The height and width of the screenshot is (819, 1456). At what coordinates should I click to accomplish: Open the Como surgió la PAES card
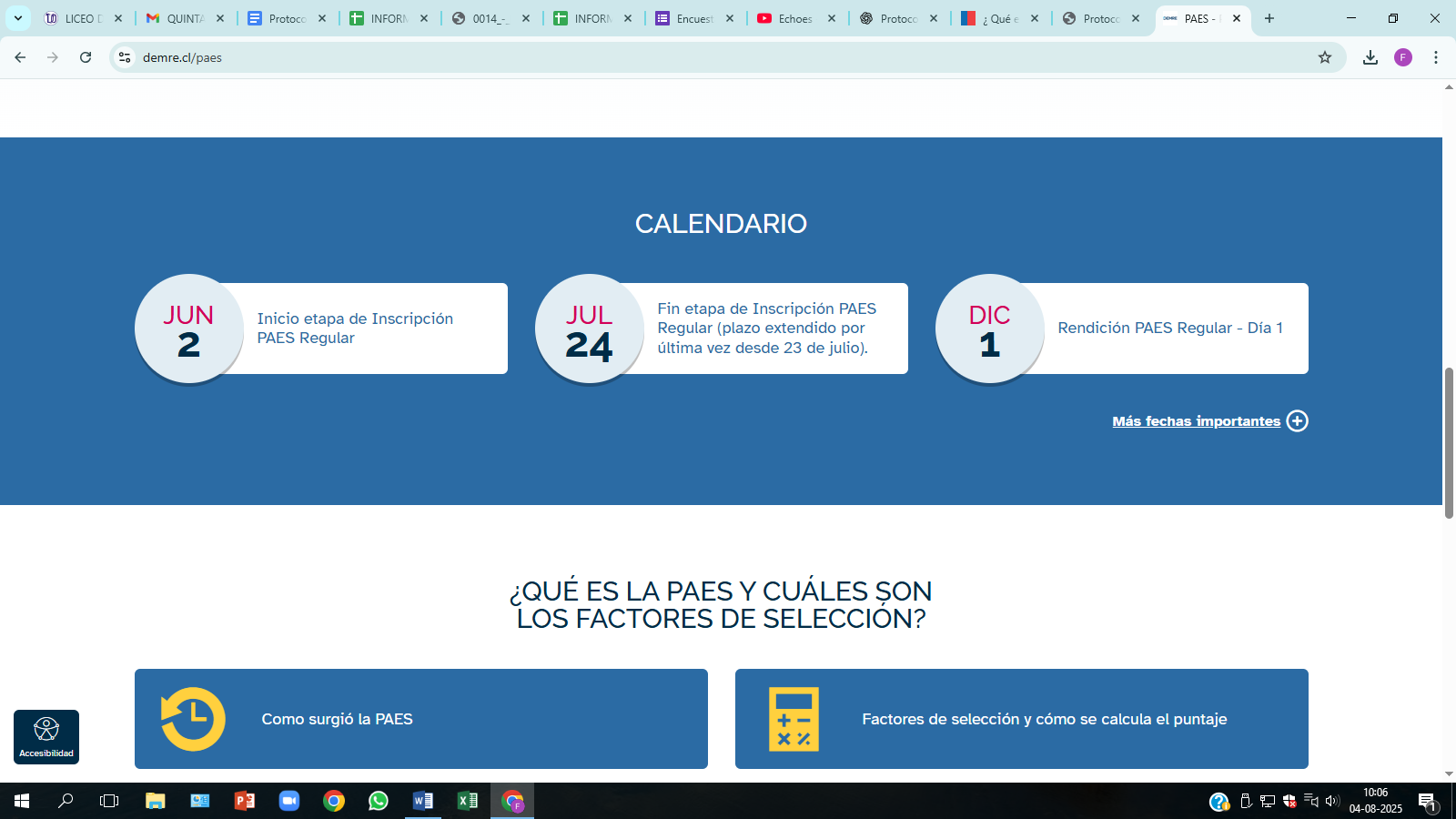click(421, 719)
